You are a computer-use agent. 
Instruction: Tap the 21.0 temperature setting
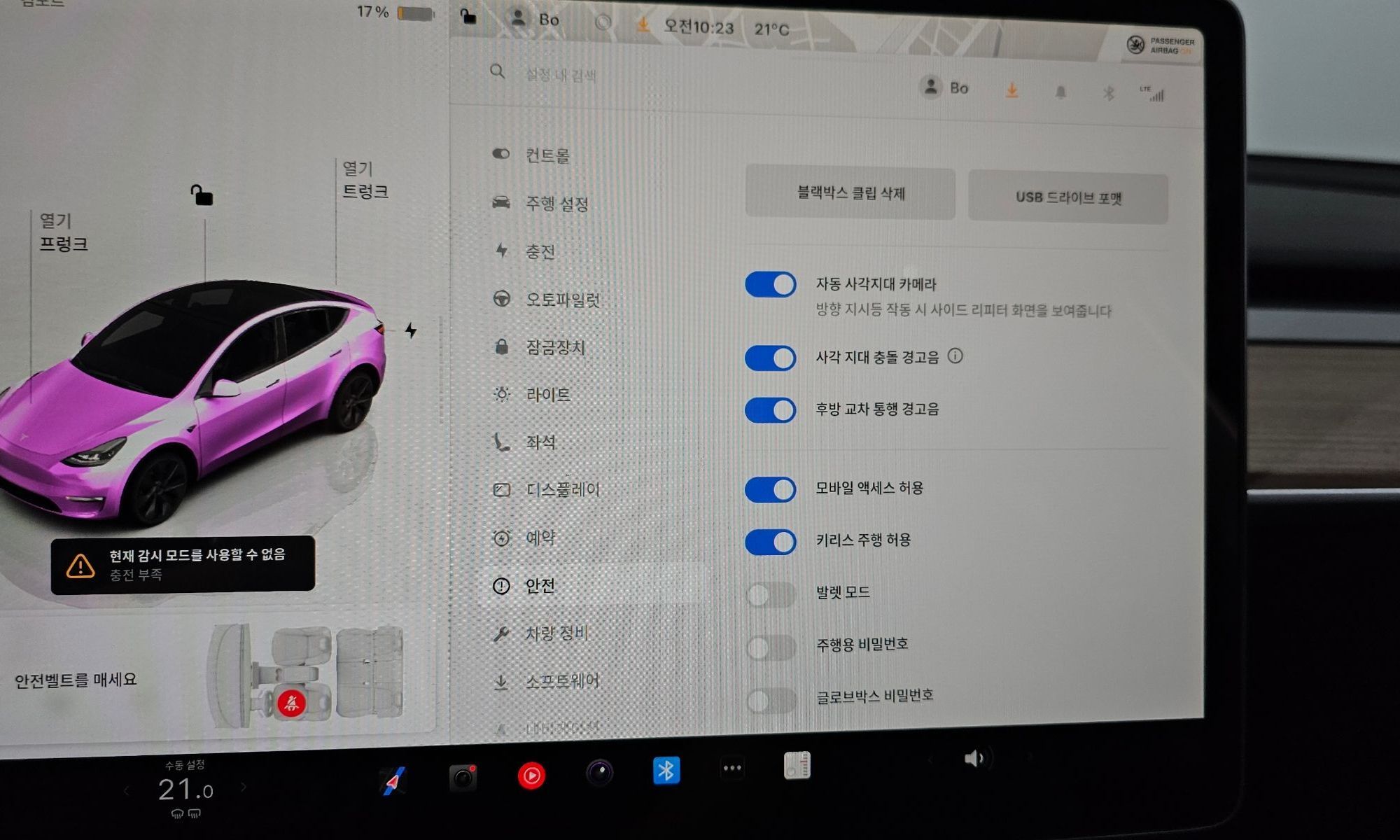point(185,790)
